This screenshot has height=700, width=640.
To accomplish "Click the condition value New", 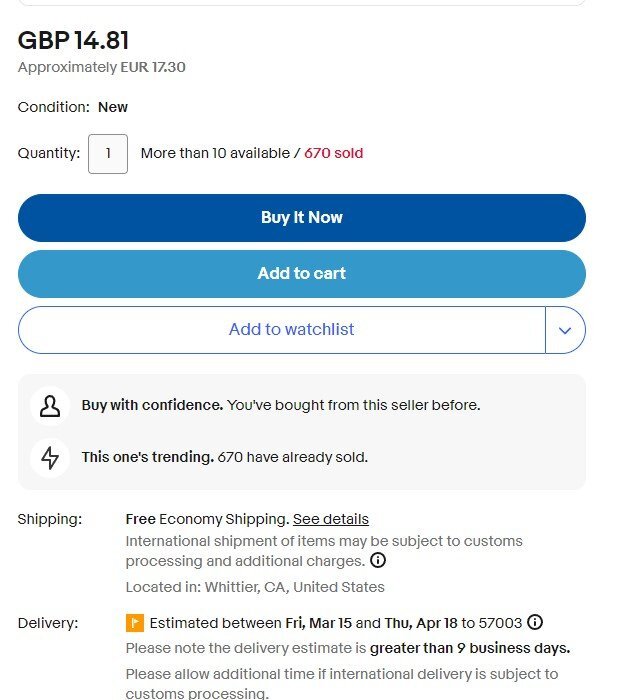I will click(113, 107).
